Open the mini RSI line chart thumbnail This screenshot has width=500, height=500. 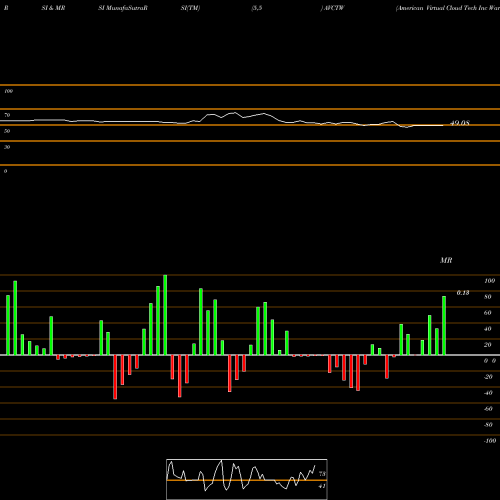(247, 479)
